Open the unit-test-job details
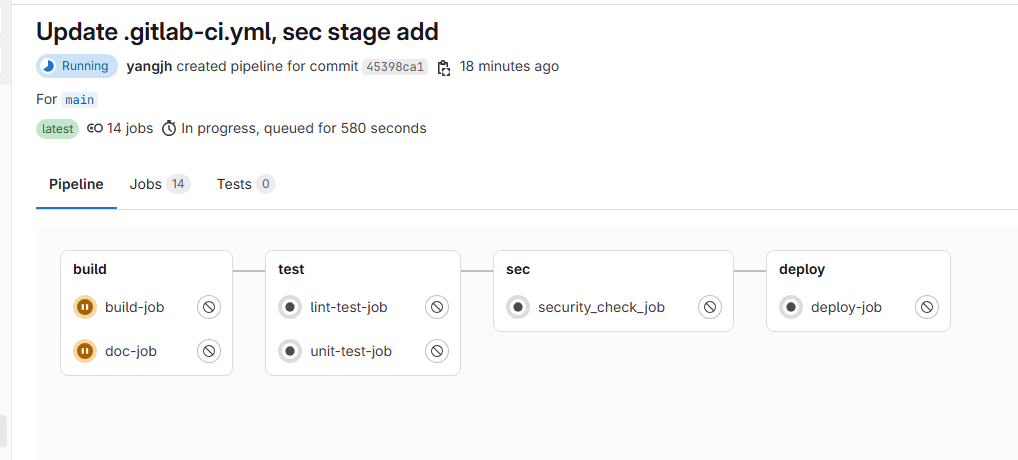 pyautogui.click(x=351, y=351)
